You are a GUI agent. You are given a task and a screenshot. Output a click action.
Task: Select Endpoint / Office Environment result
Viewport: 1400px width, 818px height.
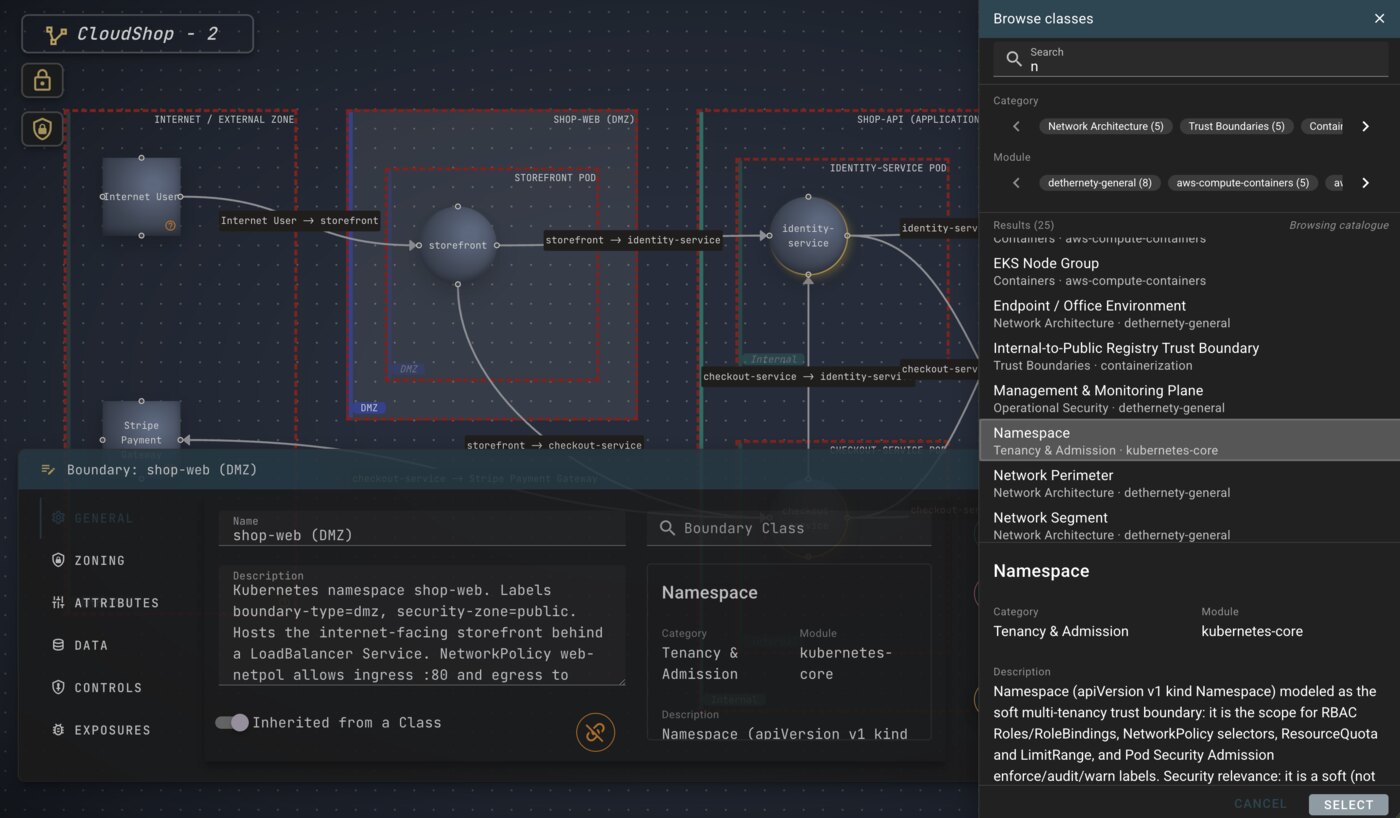tap(1189, 314)
